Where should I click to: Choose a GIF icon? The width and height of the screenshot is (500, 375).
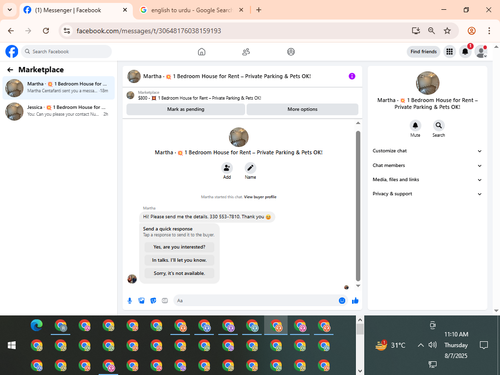165,301
